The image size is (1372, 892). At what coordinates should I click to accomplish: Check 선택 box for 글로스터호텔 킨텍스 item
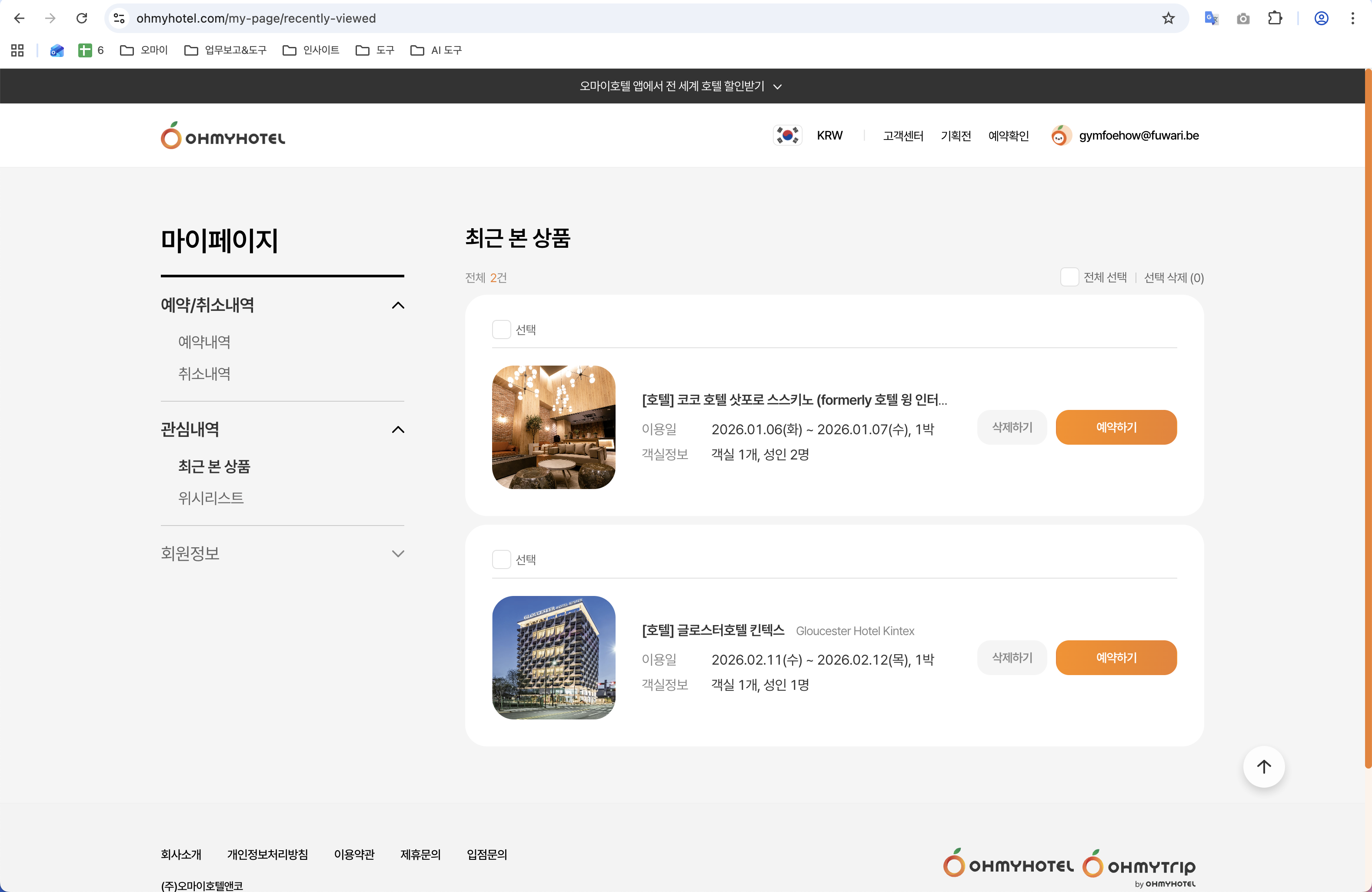(501, 559)
